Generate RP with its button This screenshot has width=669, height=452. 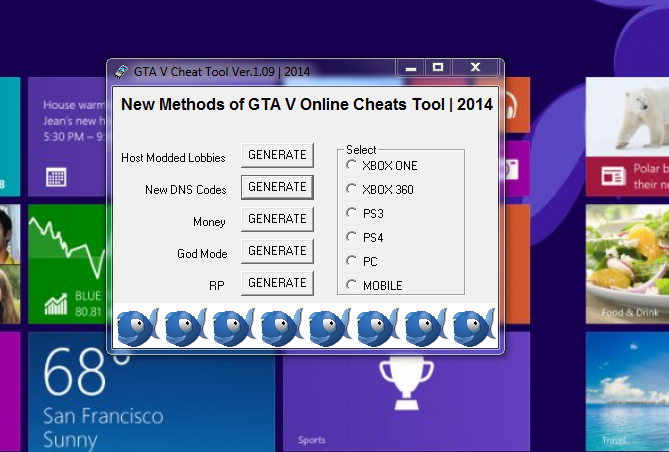point(277,283)
